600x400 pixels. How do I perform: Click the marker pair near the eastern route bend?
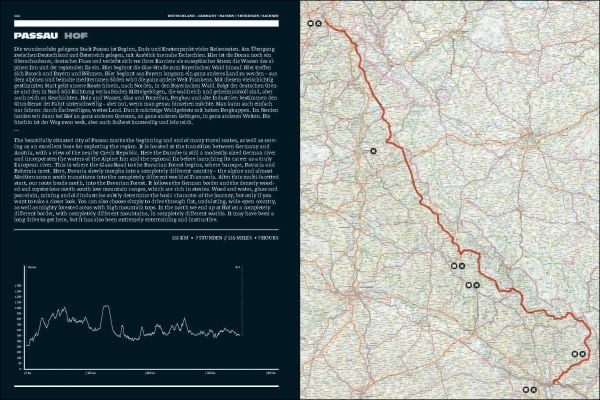(x=580, y=353)
